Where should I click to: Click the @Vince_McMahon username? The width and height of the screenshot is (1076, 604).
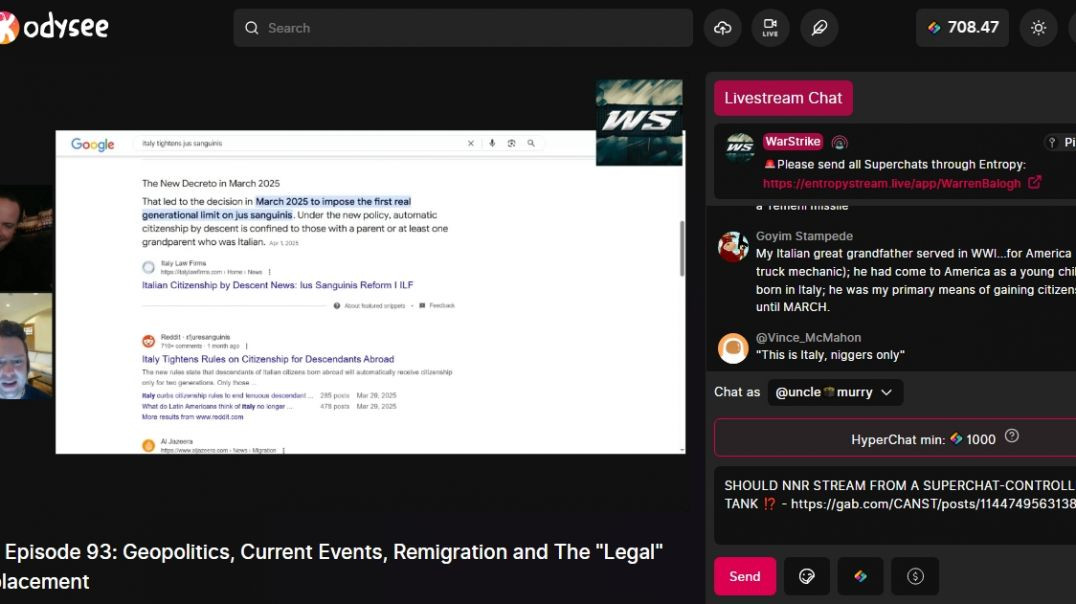tap(808, 337)
